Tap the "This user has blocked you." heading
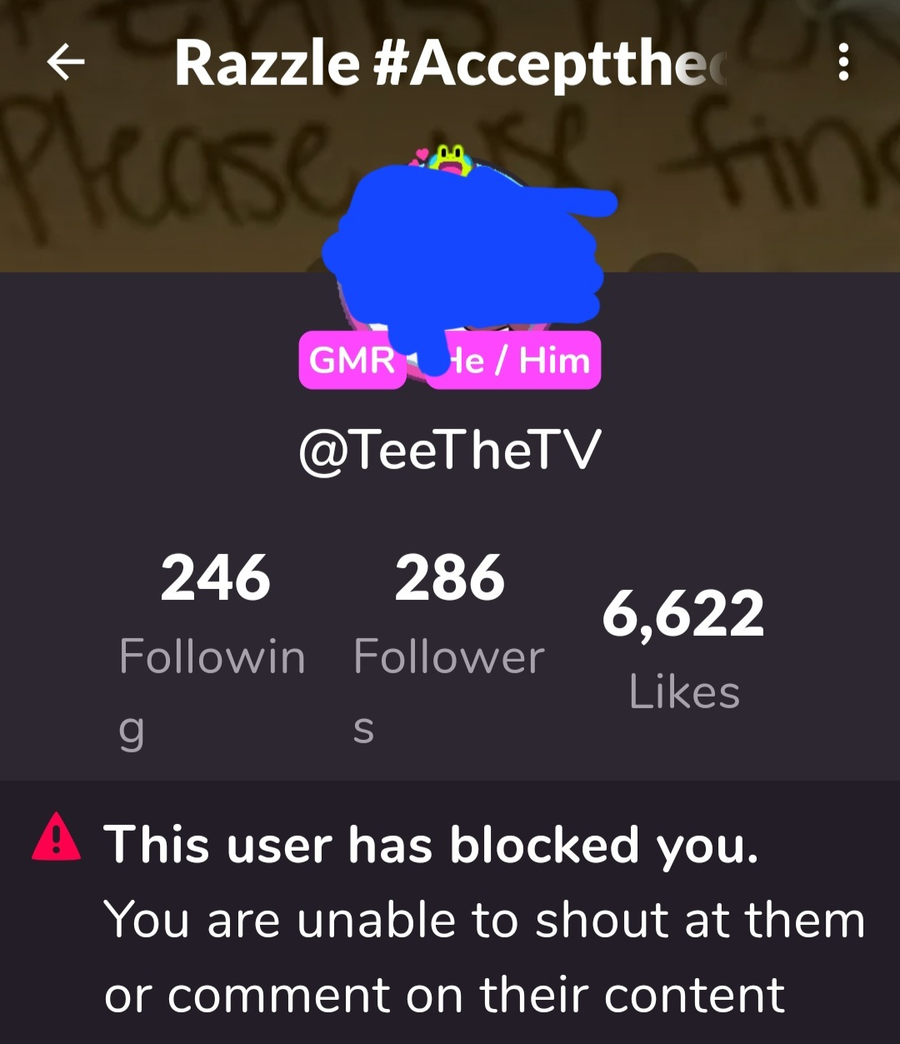The width and height of the screenshot is (900, 1044). (x=431, y=844)
